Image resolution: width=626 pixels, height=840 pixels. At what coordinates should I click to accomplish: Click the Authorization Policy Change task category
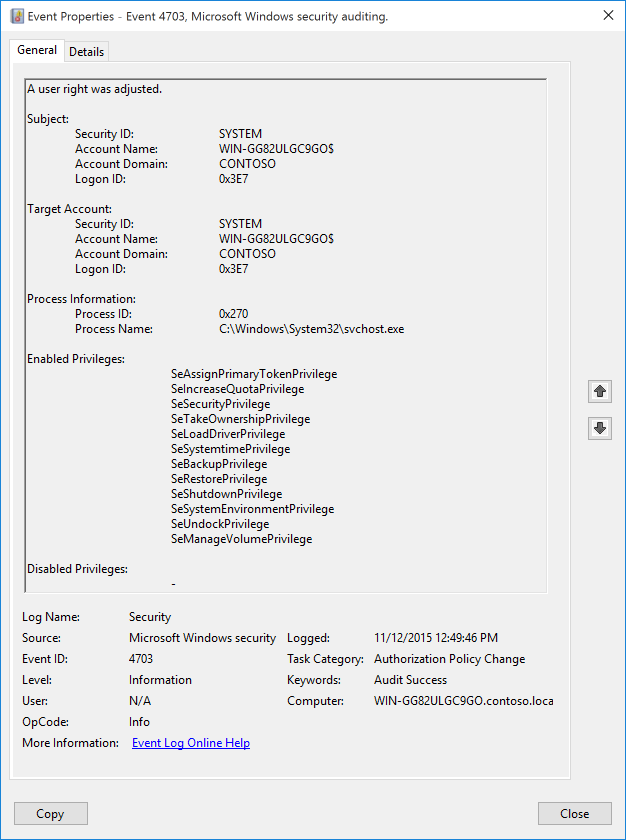(449, 659)
